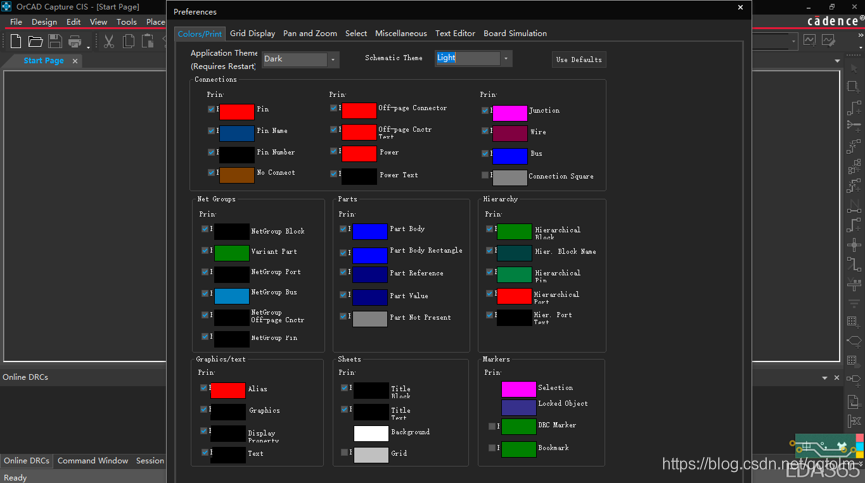Image resolution: width=865 pixels, height=483 pixels.
Task: Change the No Connect color swatch
Action: coord(237,175)
